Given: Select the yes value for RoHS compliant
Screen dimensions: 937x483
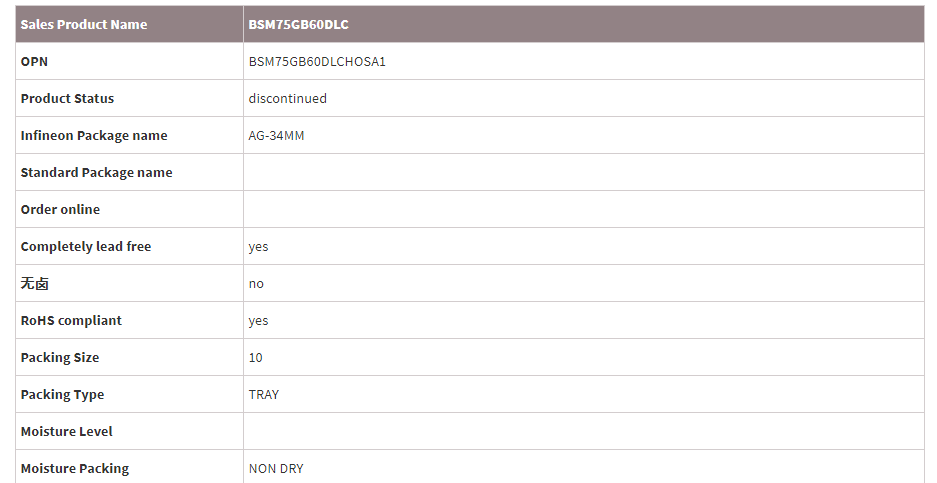Looking at the screenshot, I should click(x=258, y=320).
